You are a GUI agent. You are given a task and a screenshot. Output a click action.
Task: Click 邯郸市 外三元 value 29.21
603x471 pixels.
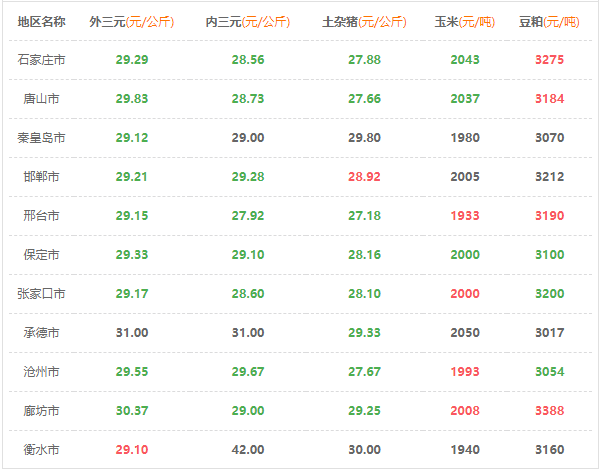coord(132,177)
